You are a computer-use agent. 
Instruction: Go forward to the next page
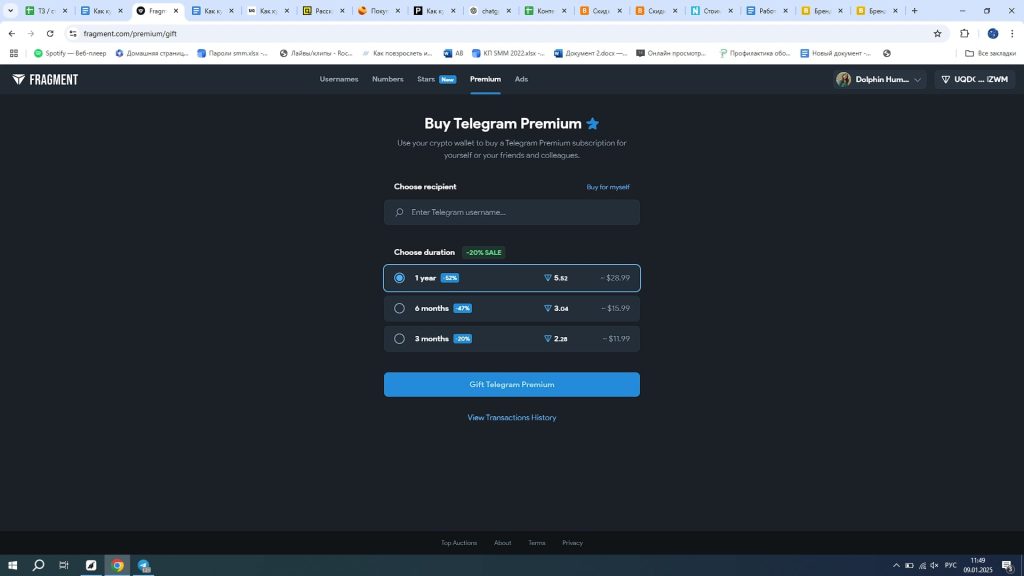click(31, 33)
